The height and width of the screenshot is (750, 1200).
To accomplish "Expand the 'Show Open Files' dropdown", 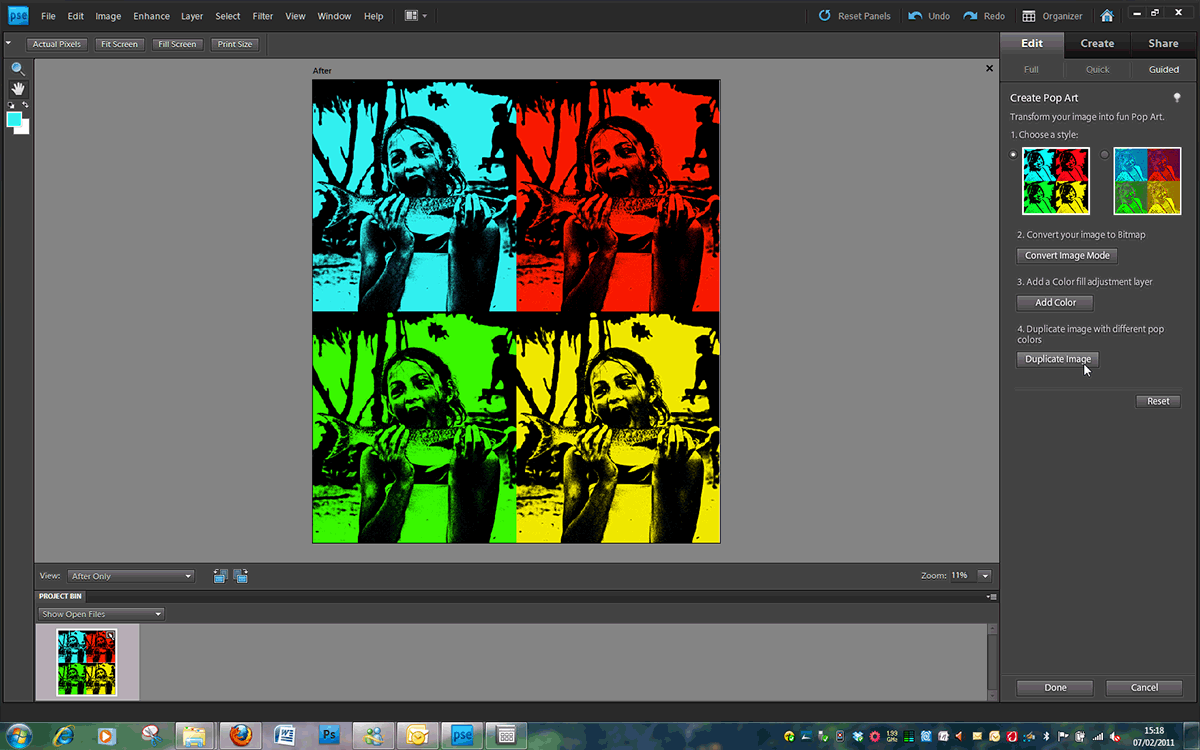I will tap(101, 614).
